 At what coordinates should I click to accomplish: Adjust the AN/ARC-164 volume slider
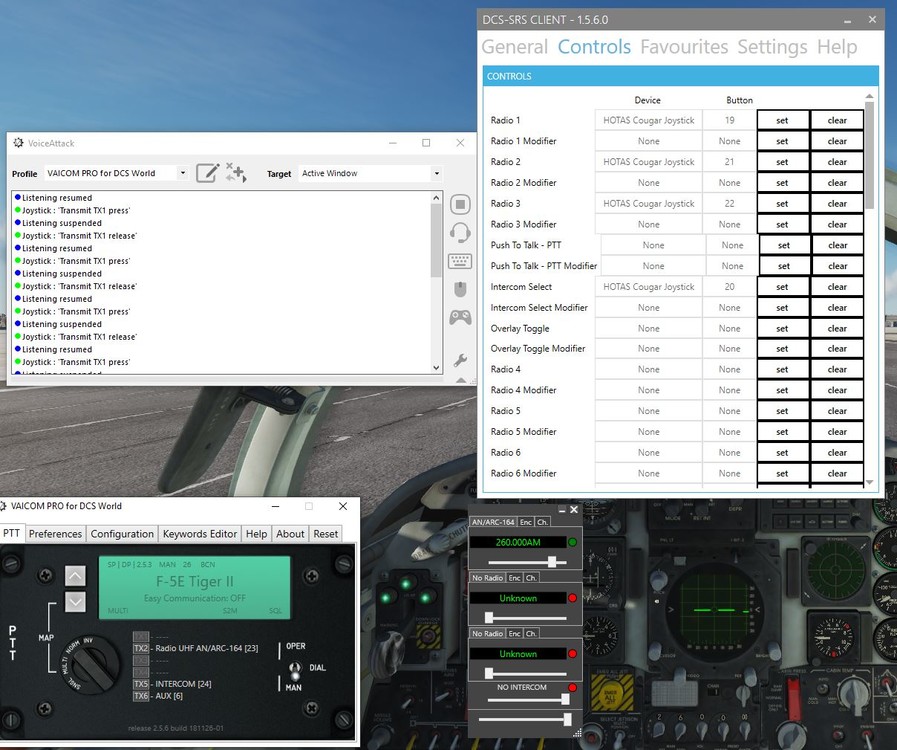click(x=552, y=562)
